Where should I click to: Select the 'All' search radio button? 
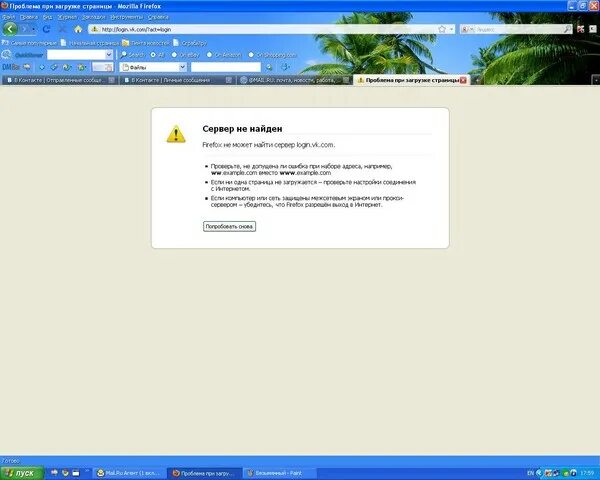click(x=153, y=55)
